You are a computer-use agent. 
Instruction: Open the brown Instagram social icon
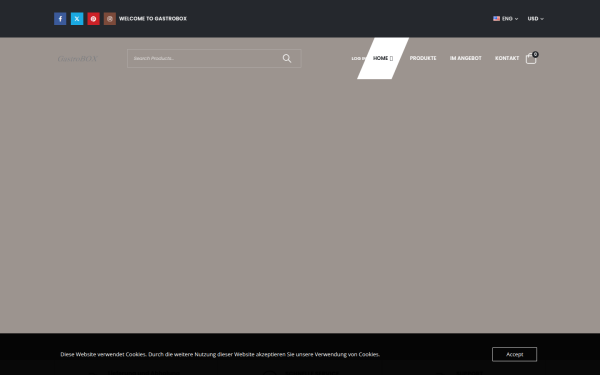110,19
